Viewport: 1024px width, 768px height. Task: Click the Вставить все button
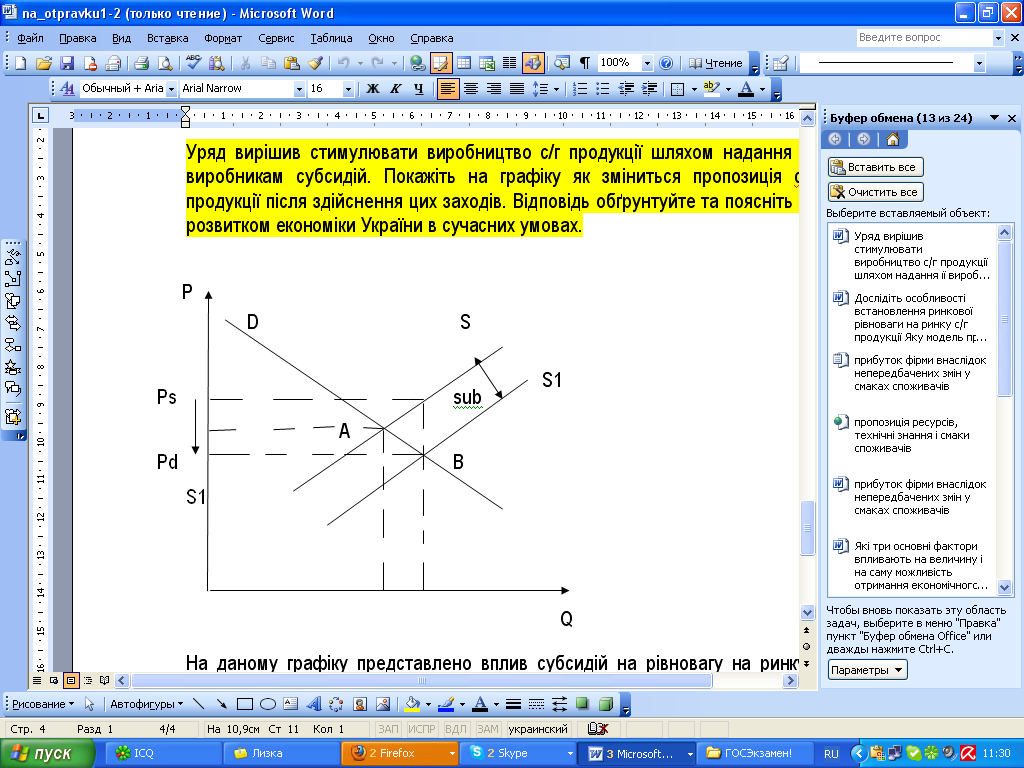coord(876,167)
